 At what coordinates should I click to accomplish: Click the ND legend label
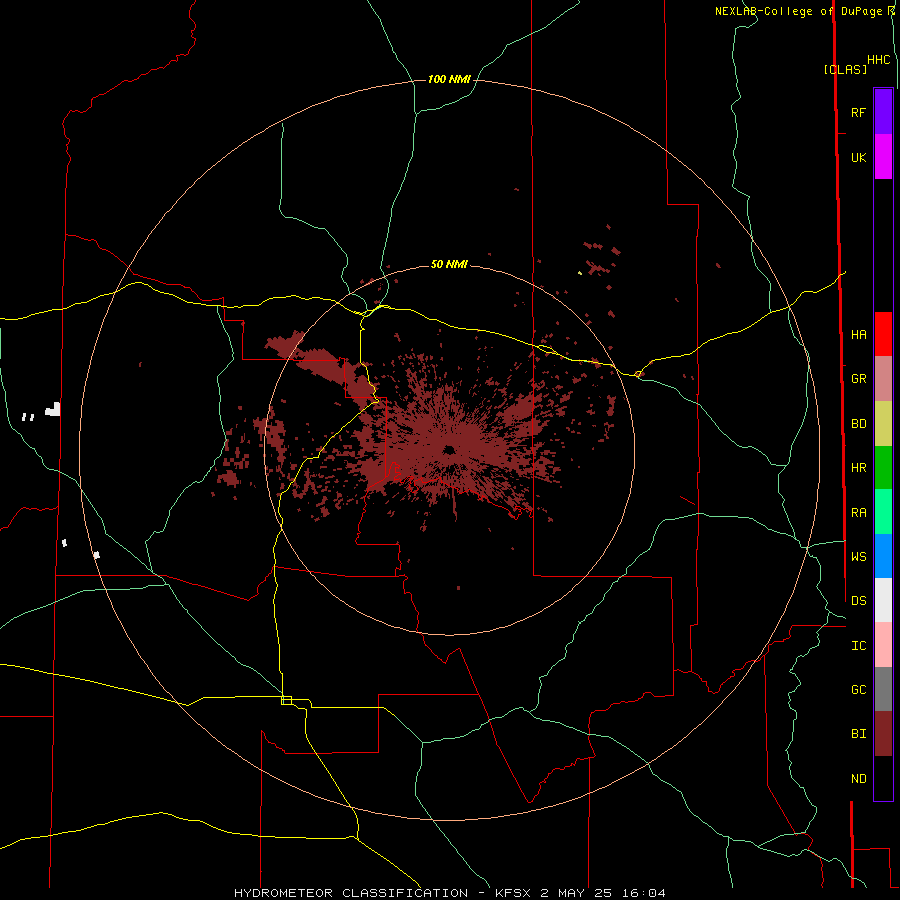pyautogui.click(x=858, y=779)
